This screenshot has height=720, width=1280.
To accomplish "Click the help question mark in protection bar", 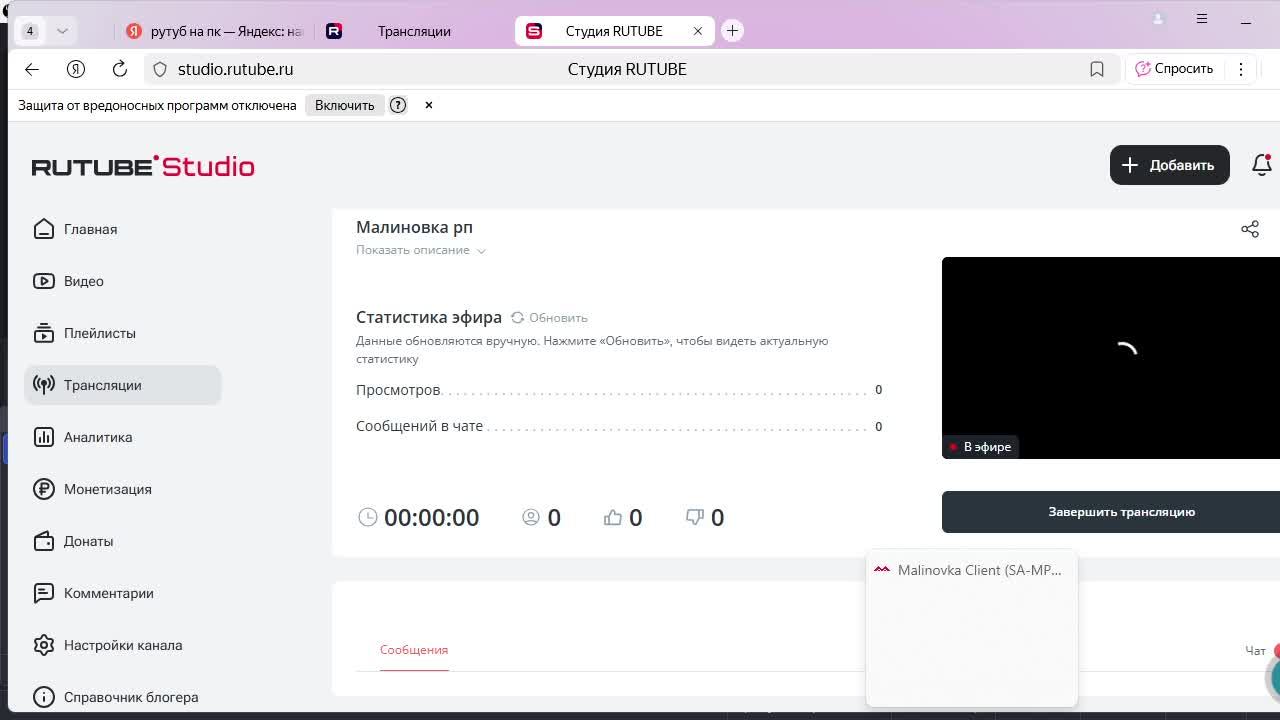I will coord(398,105).
